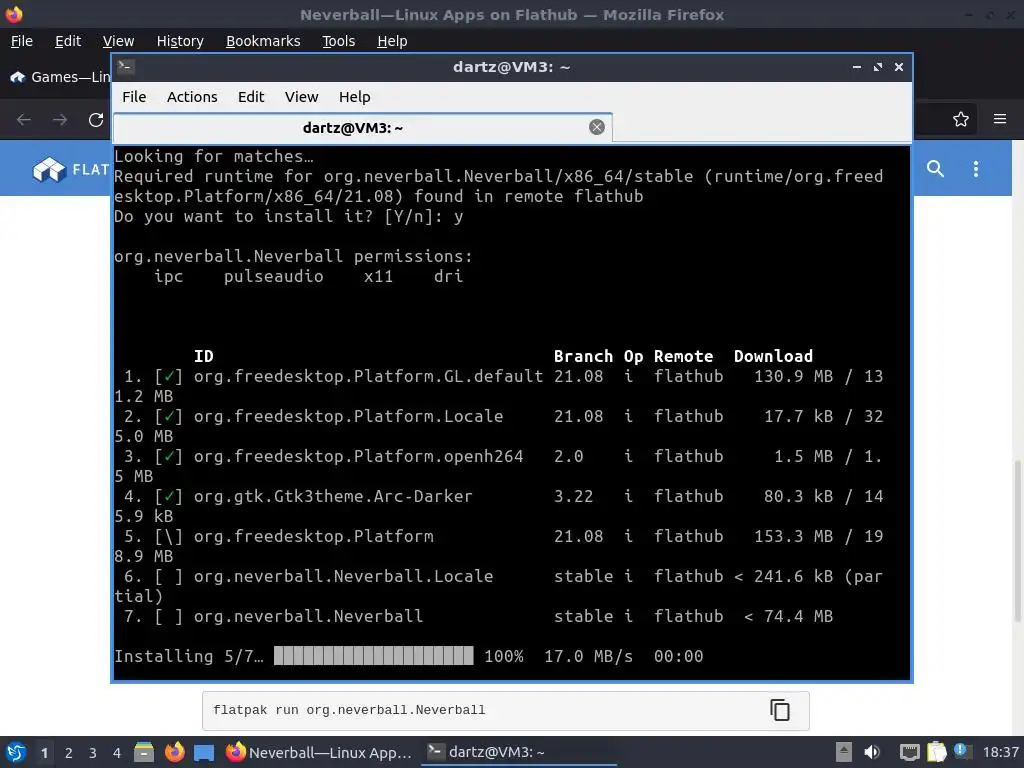This screenshot has height=768, width=1024.
Task: Close the dartz@VM3 terminal tab
Action: (597, 127)
